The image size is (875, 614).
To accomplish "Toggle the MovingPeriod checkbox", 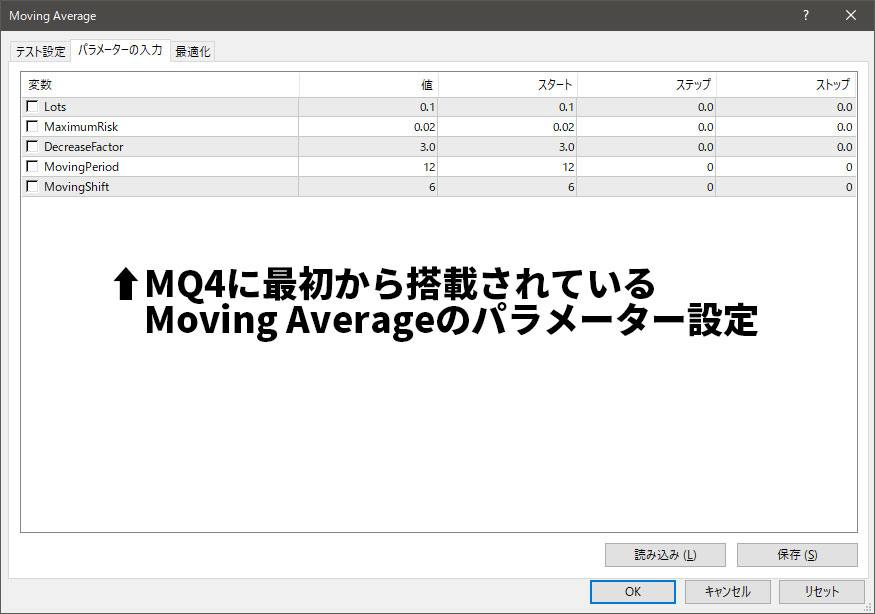I will pyautogui.click(x=33, y=167).
